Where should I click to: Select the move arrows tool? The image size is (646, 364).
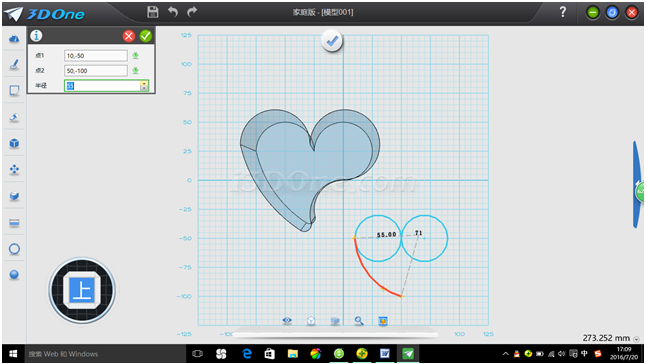pyautogui.click(x=14, y=169)
